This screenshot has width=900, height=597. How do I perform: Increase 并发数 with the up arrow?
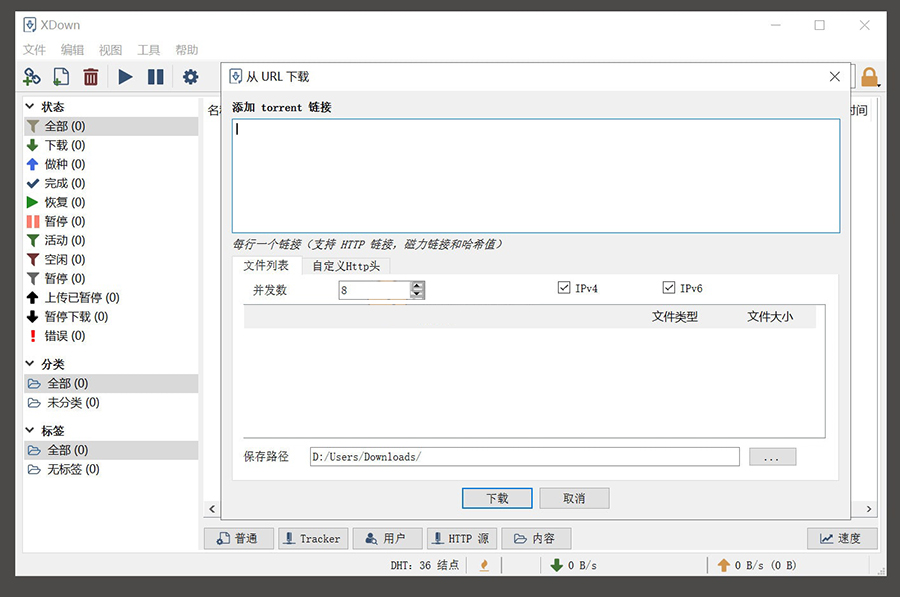418,285
